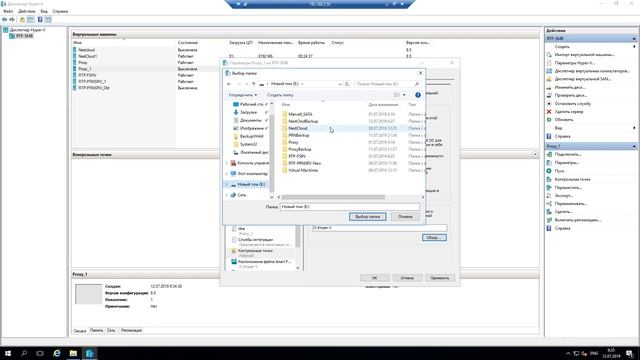Click the Delete icon in Proxy_1 actions
Viewport: 640px width, 360px height.
tap(549, 212)
